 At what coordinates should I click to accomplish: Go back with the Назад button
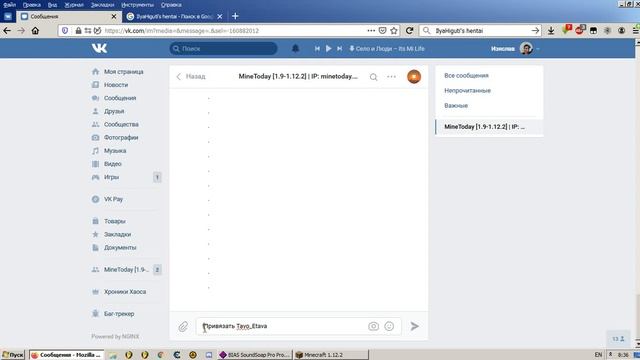tap(191, 76)
